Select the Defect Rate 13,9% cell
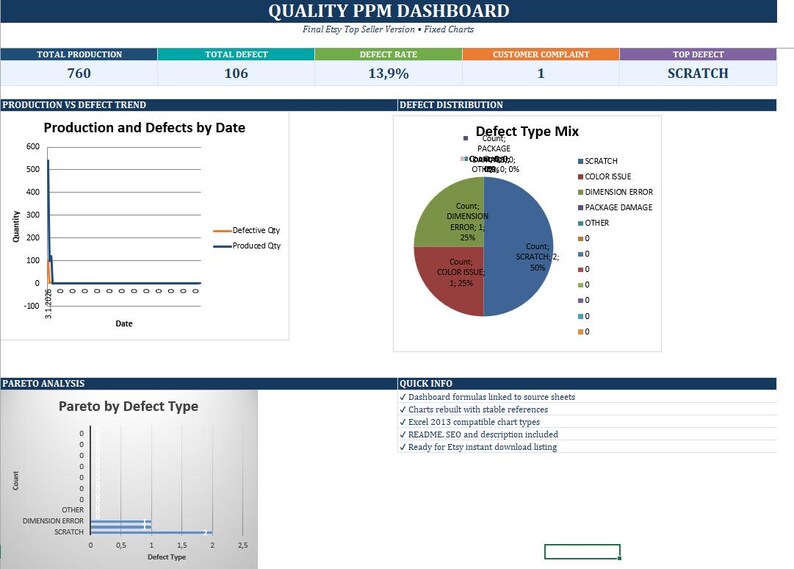The height and width of the screenshot is (569, 794). pos(388,73)
